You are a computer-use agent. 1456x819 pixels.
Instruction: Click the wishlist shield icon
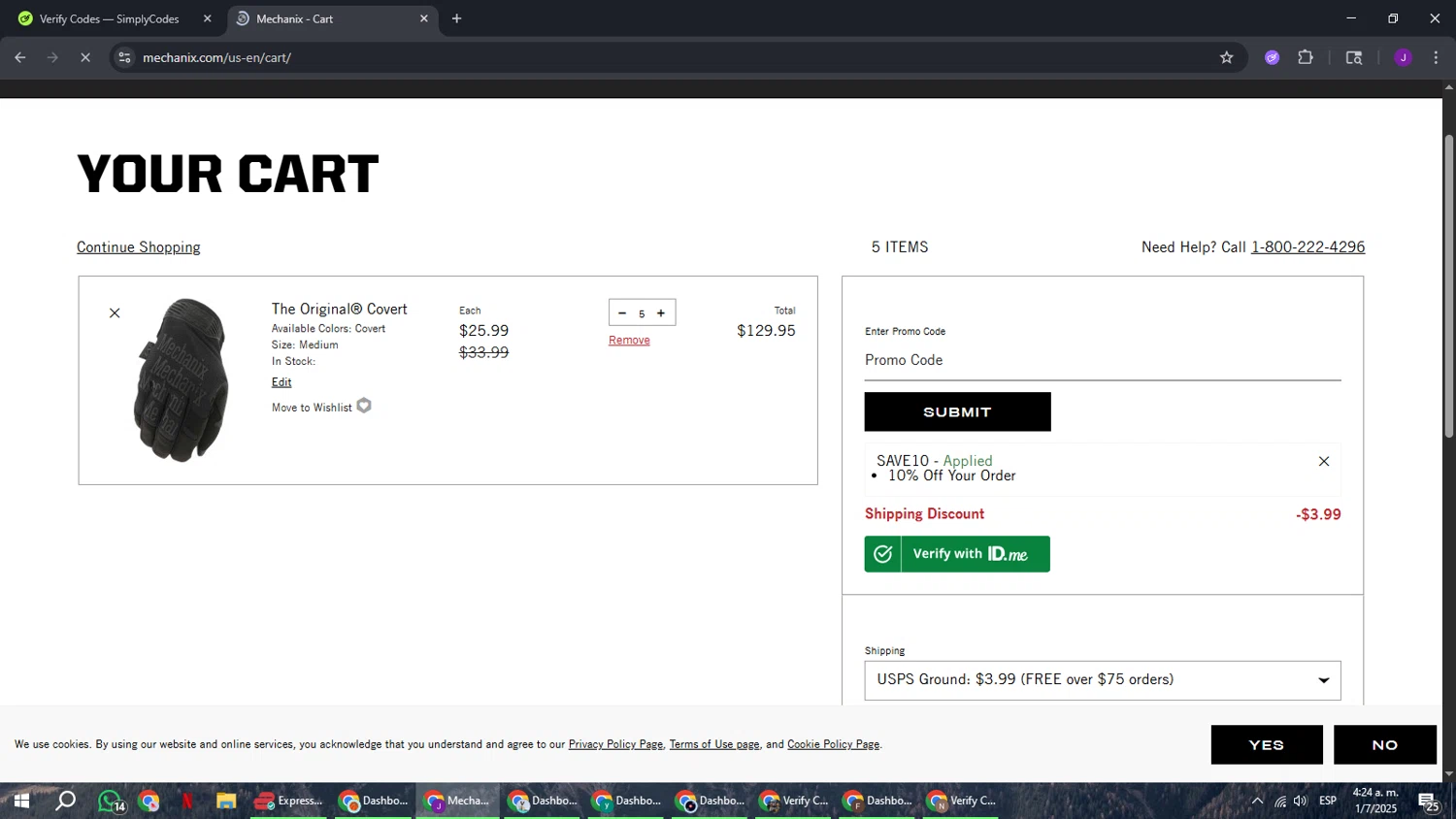pyautogui.click(x=364, y=406)
